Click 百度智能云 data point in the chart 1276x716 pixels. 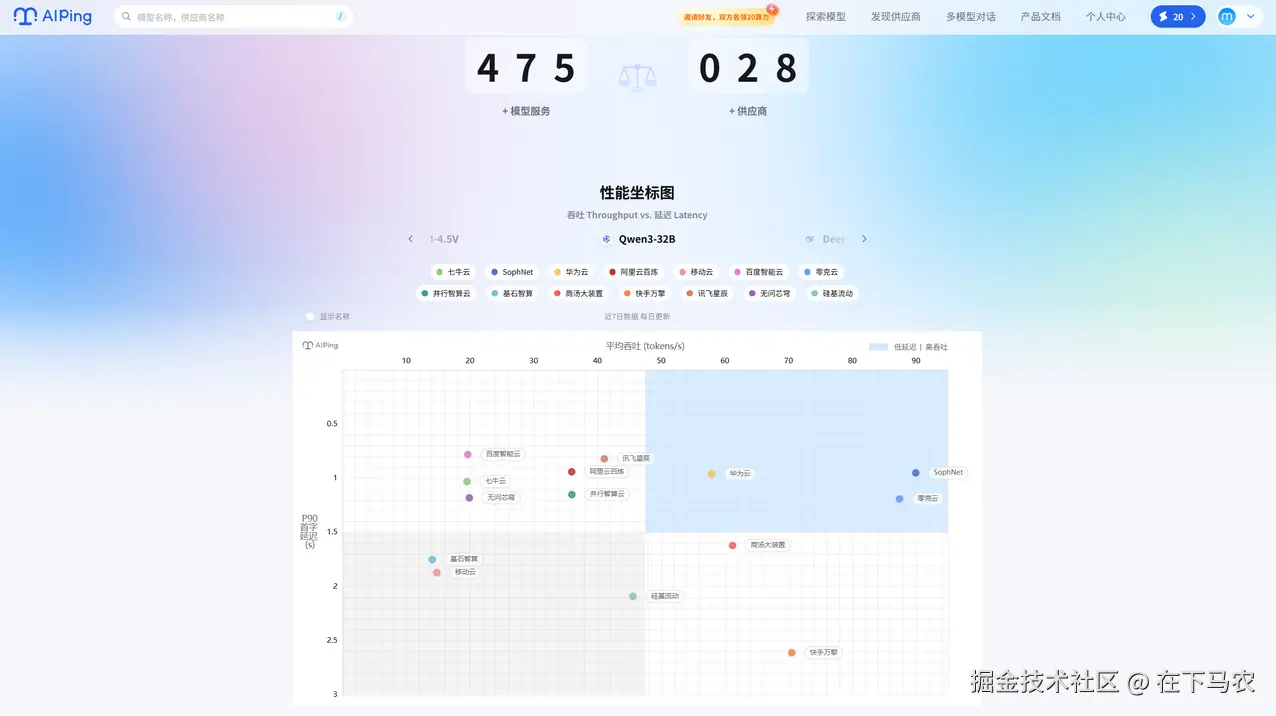pyautogui.click(x=468, y=455)
